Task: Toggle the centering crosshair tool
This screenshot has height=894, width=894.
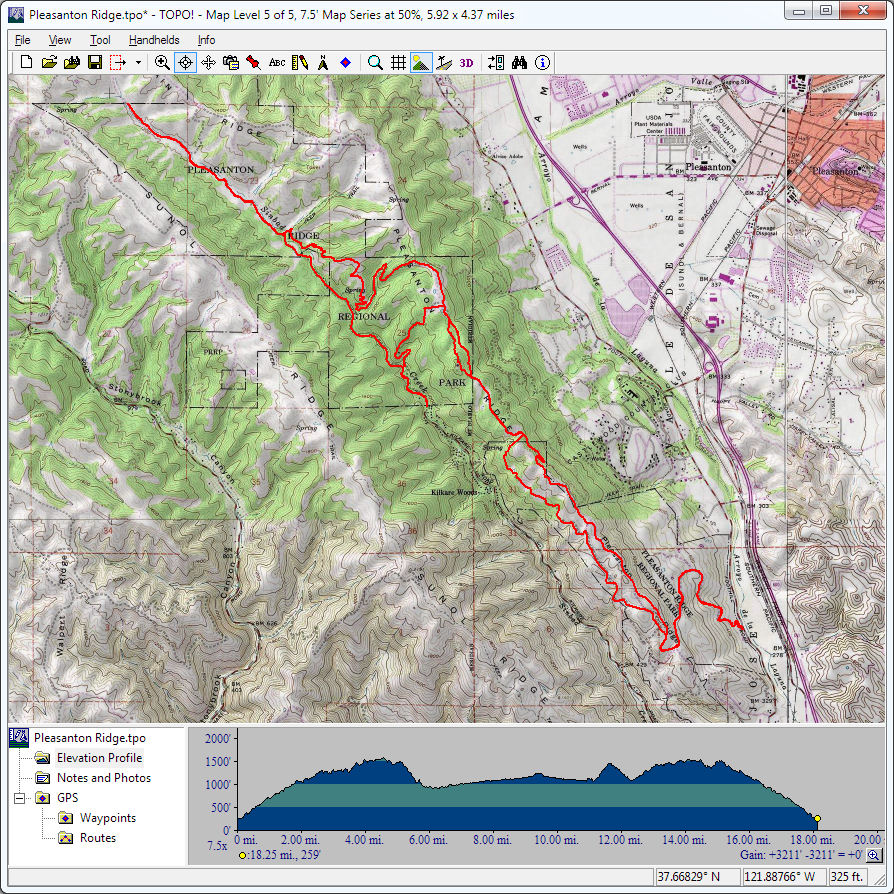Action: point(185,62)
